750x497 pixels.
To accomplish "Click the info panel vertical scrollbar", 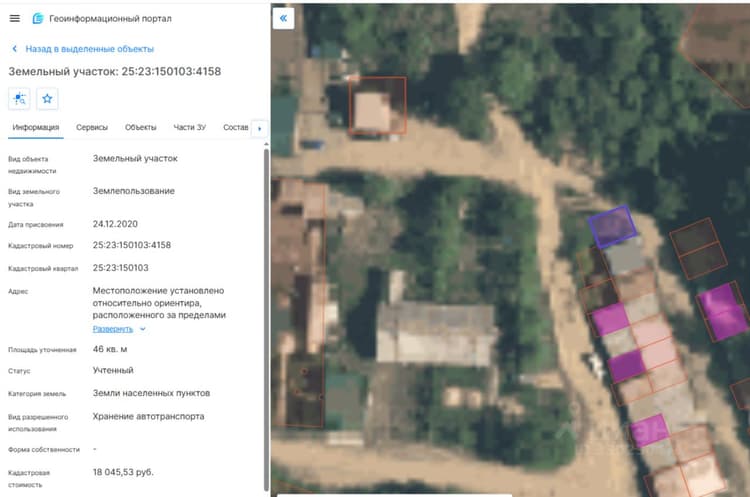I will pos(266,320).
